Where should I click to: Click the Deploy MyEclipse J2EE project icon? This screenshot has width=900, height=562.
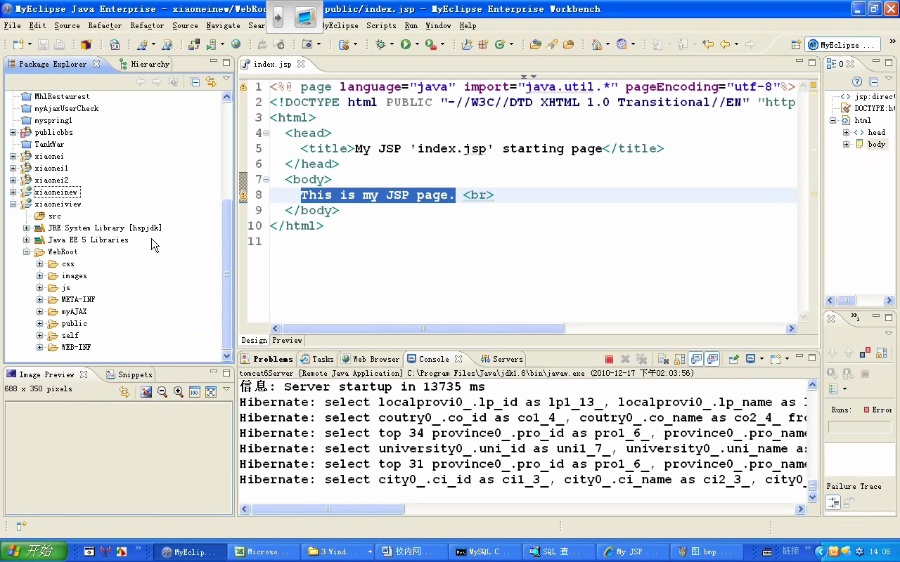click(x=194, y=45)
